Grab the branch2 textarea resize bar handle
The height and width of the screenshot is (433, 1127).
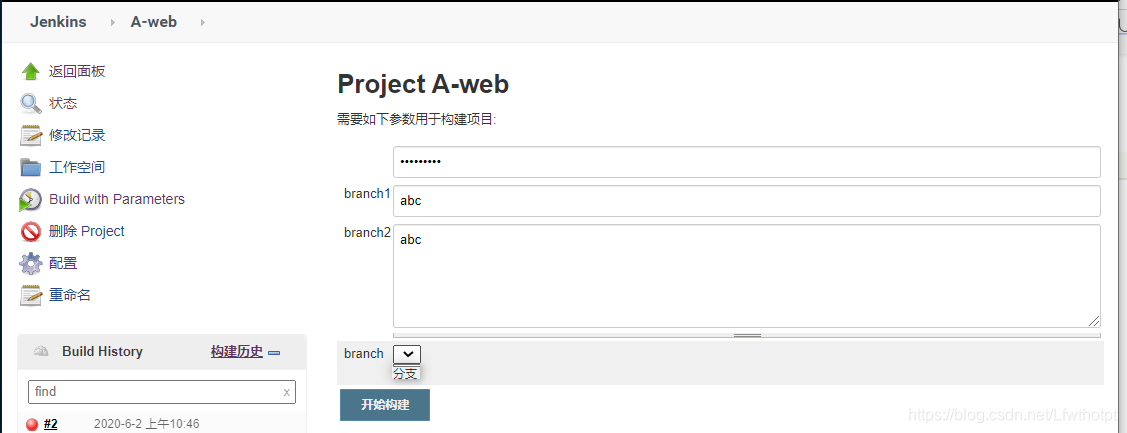pyautogui.click(x=747, y=335)
